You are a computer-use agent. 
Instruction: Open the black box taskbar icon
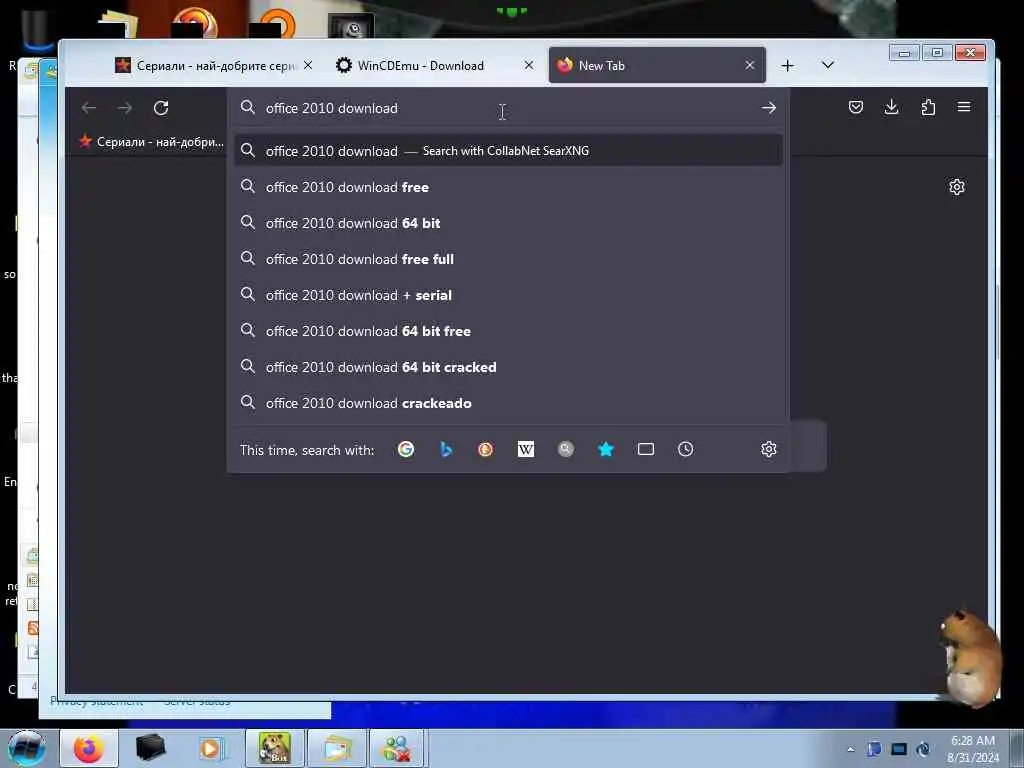[x=150, y=748]
